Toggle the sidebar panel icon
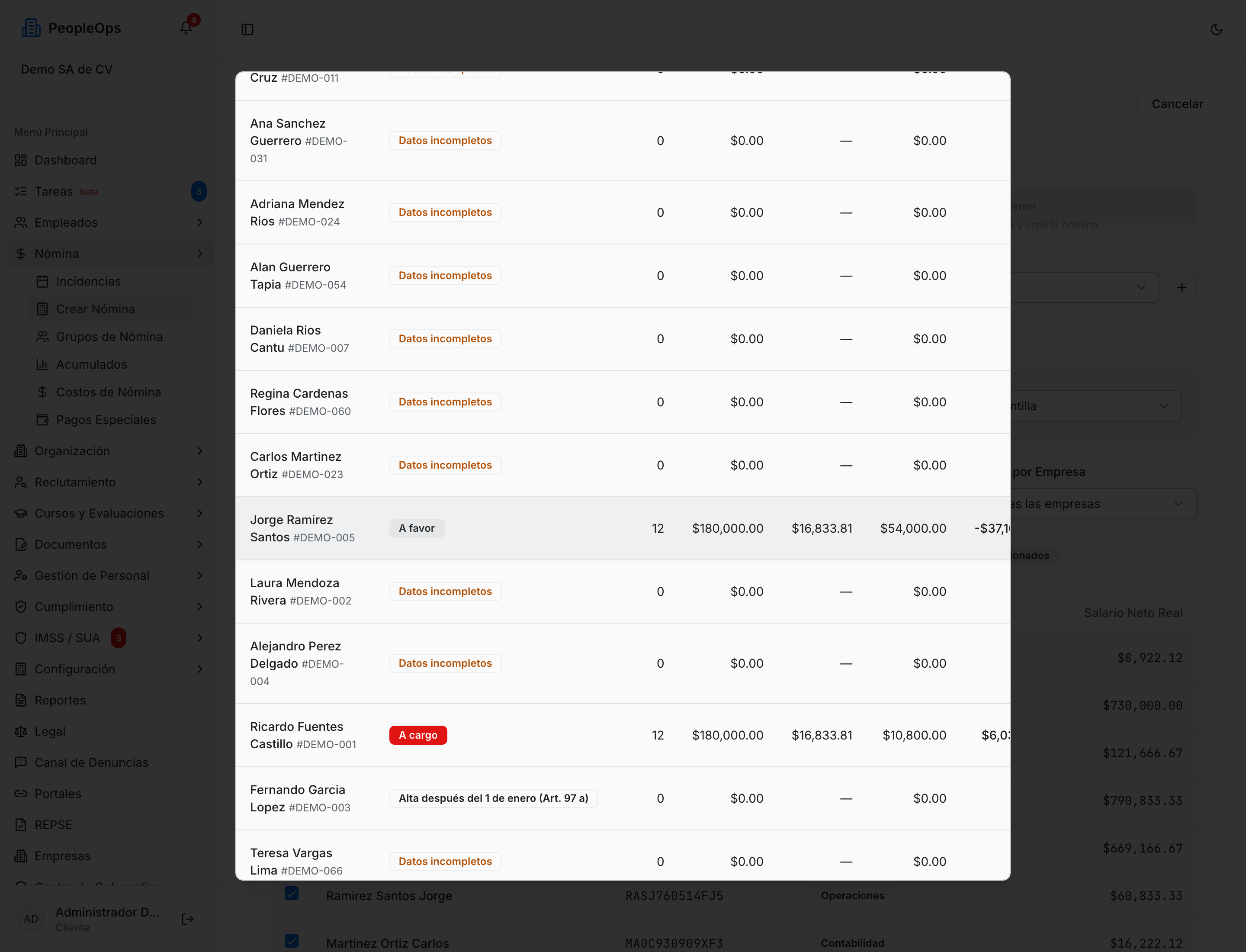The width and height of the screenshot is (1246, 952). 247,29
